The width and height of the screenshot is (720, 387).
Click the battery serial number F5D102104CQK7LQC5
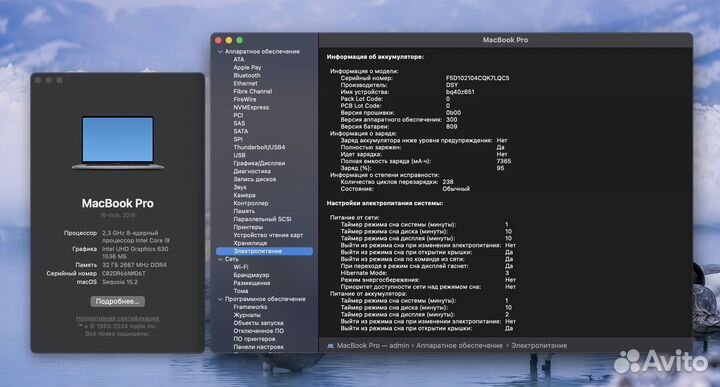(478, 78)
